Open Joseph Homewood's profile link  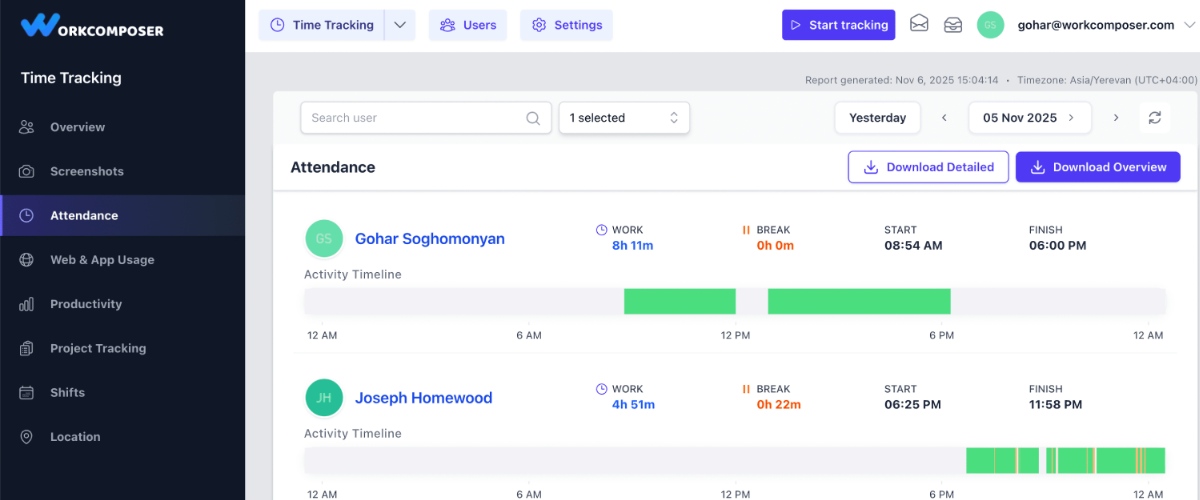pos(424,398)
